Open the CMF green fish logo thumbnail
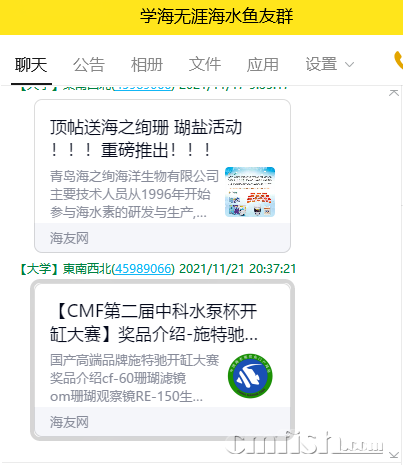Viewport: 403px width, 465px height. [x=250, y=376]
